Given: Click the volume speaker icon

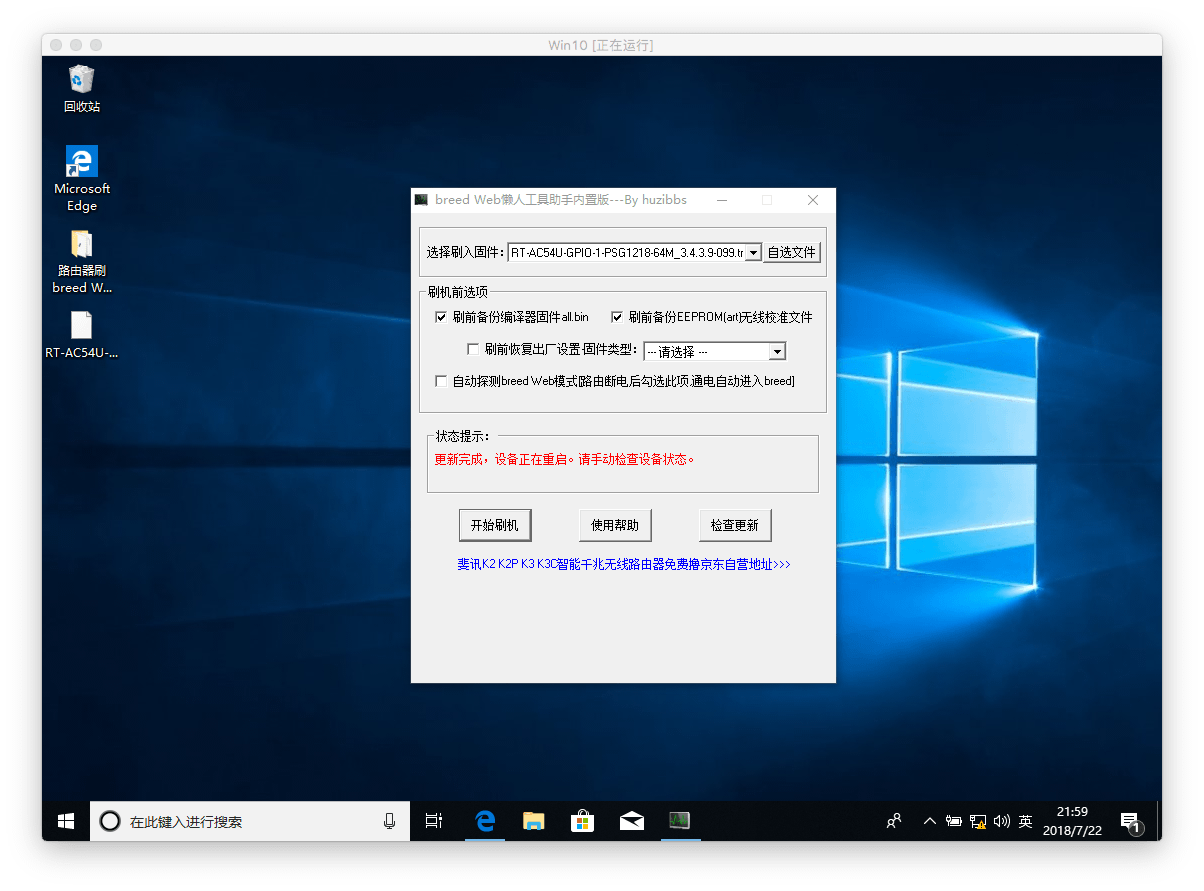Looking at the screenshot, I should coord(1001,821).
